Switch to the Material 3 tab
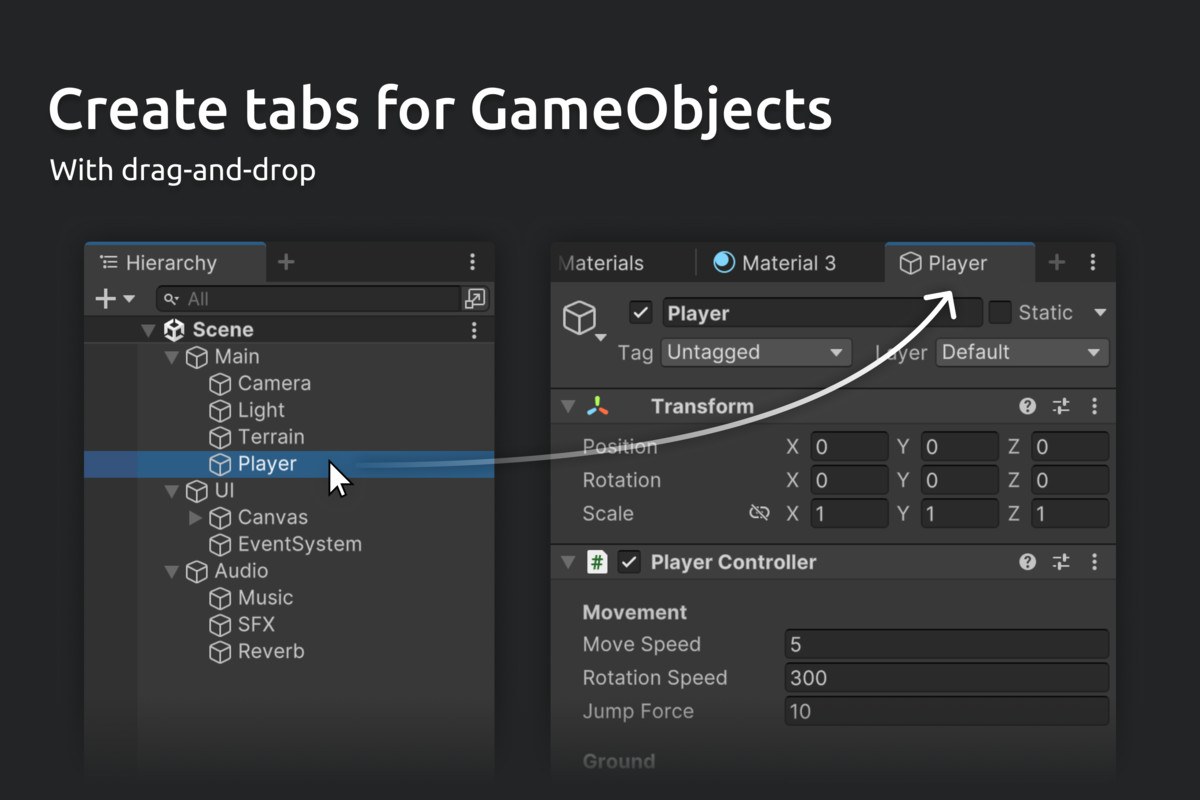The width and height of the screenshot is (1200, 800). pyautogui.click(x=775, y=263)
